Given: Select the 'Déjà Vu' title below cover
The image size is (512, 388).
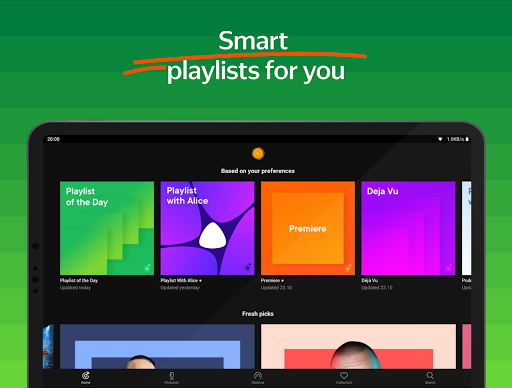Looking at the screenshot, I should click(370, 281).
